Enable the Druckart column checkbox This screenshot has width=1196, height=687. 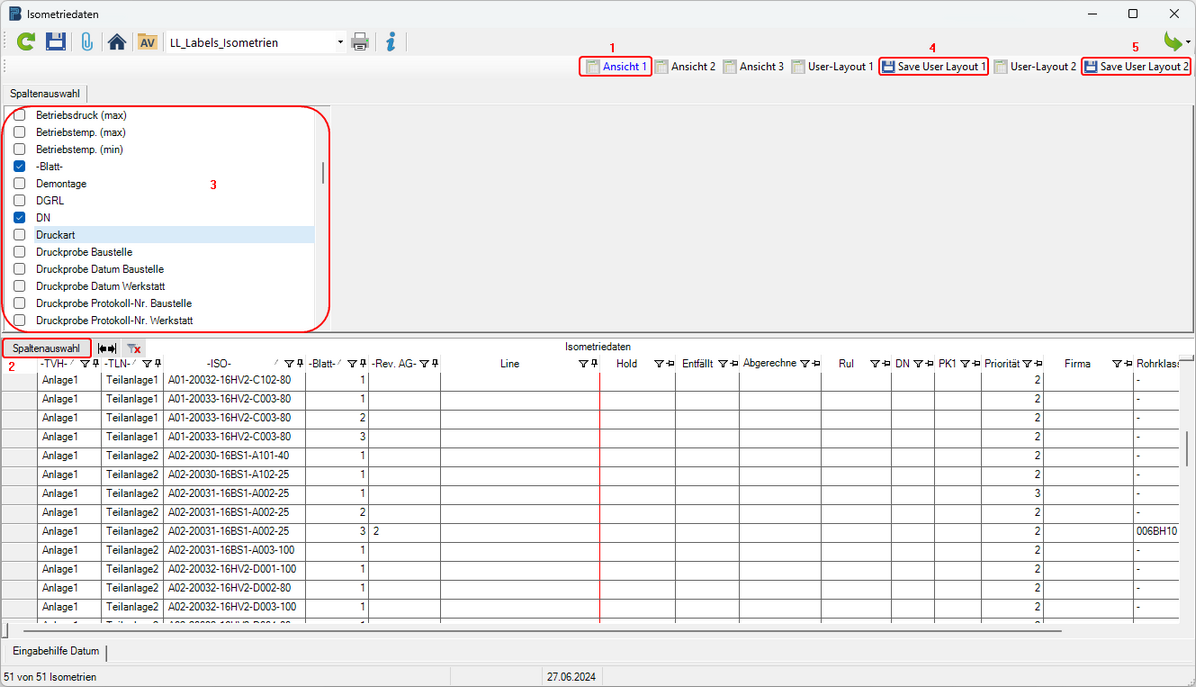pyautogui.click(x=19, y=234)
